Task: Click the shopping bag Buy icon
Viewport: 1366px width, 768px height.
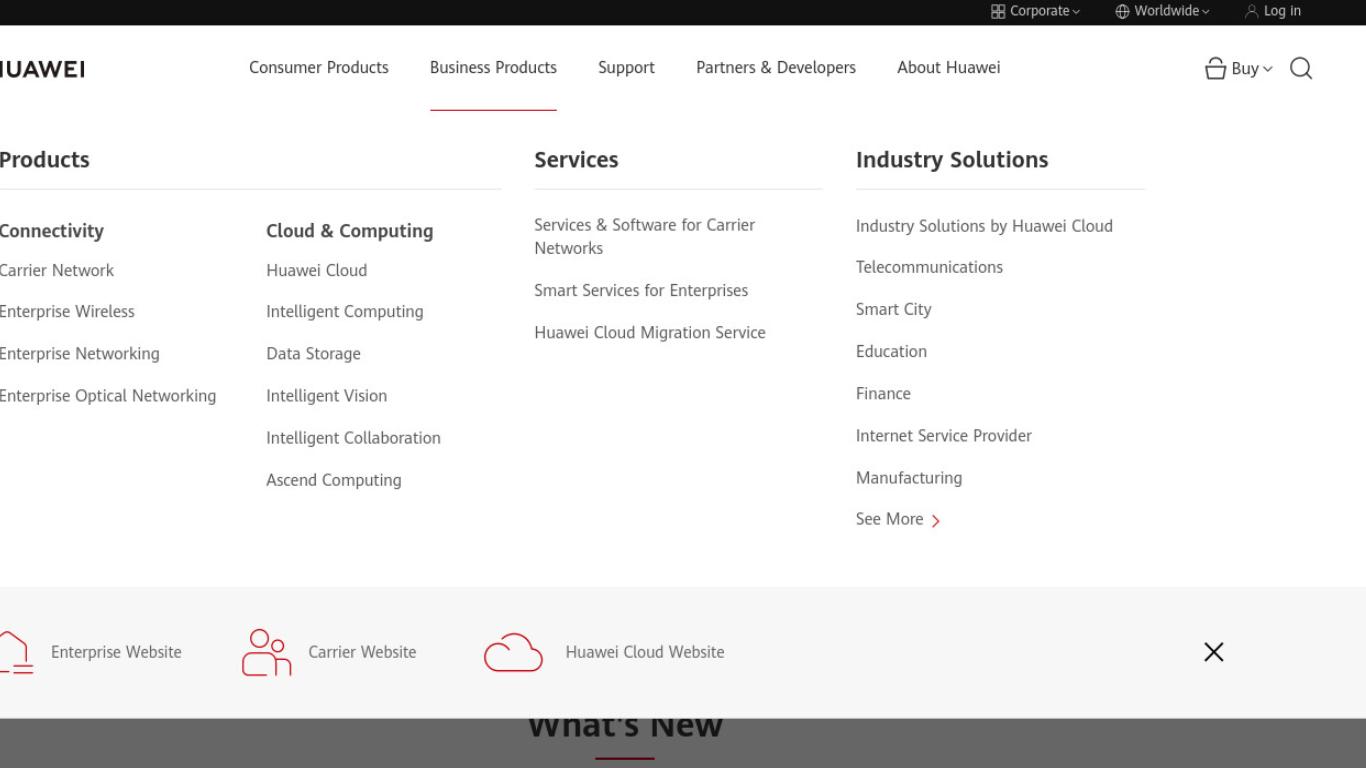Action: (1215, 68)
